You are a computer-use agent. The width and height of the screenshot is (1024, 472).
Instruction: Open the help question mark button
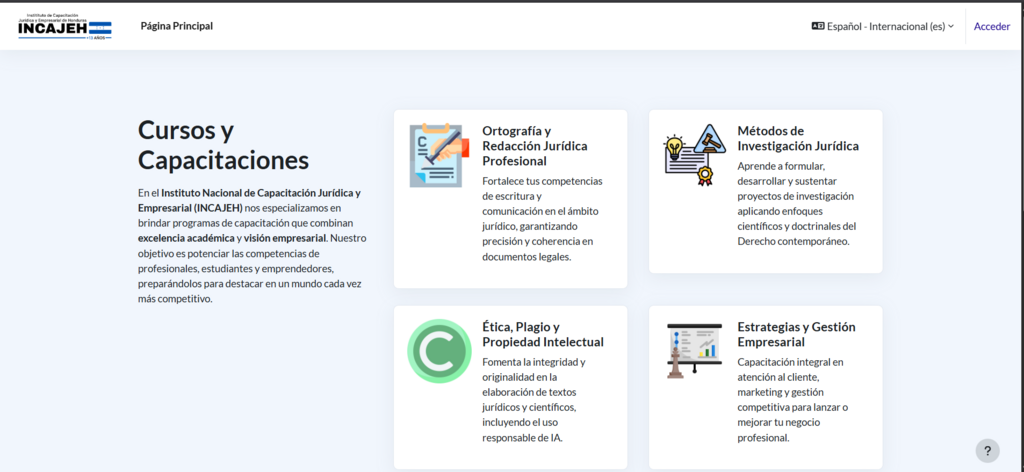[x=987, y=450]
